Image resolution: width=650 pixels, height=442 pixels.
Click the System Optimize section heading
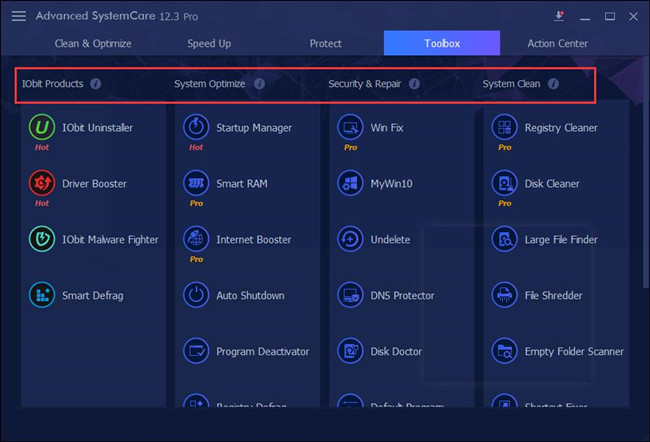pos(209,84)
